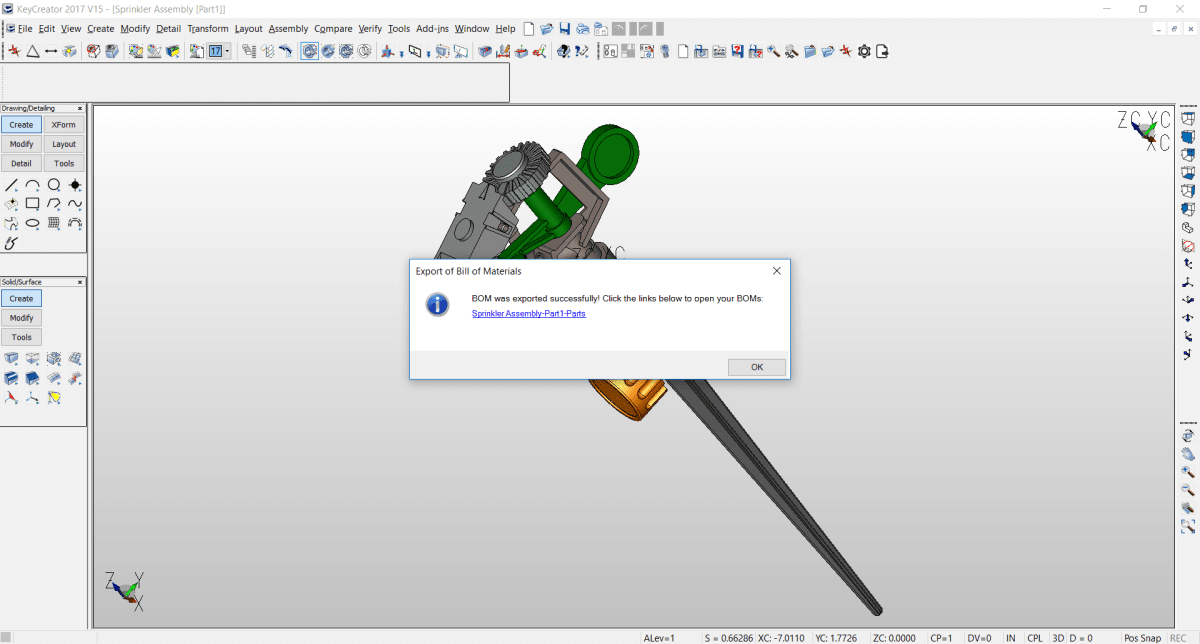This screenshot has height=644, width=1200.
Task: Click the yellow-highlighted surface icon
Action: click(x=54, y=397)
